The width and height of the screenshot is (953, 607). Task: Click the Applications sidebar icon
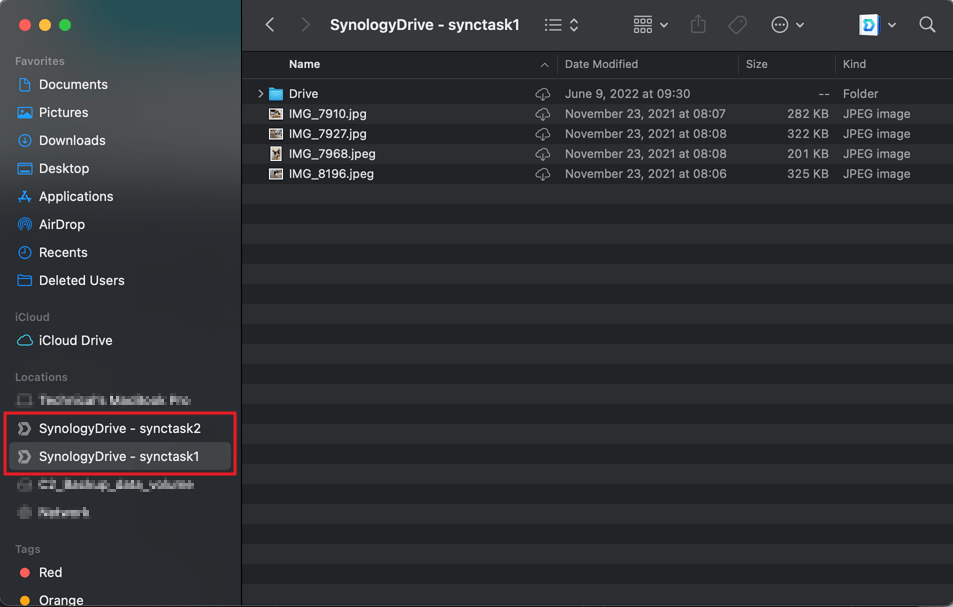pos(25,196)
